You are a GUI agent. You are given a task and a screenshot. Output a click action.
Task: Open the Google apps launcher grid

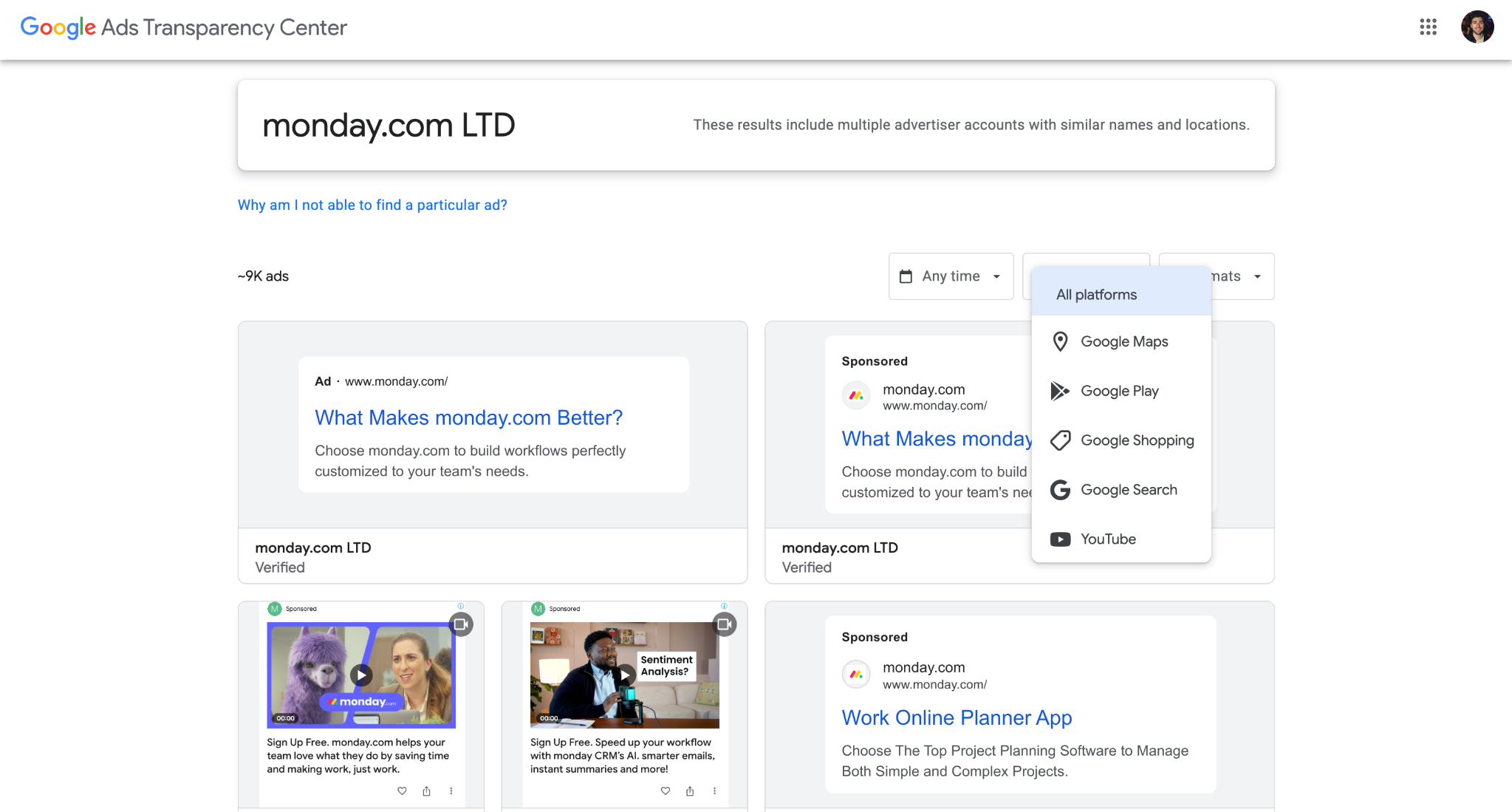click(x=1429, y=27)
